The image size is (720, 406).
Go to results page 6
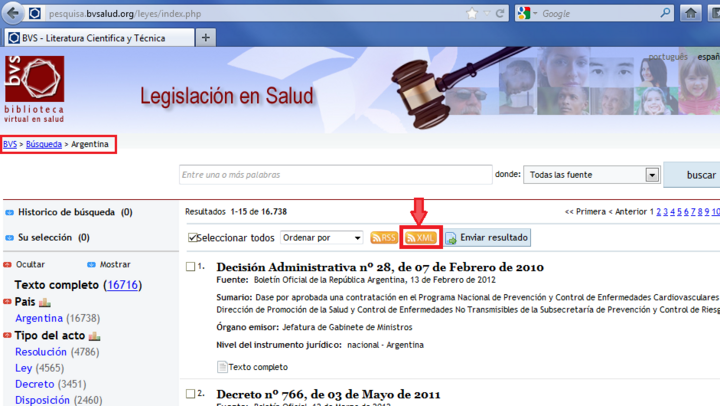686,212
